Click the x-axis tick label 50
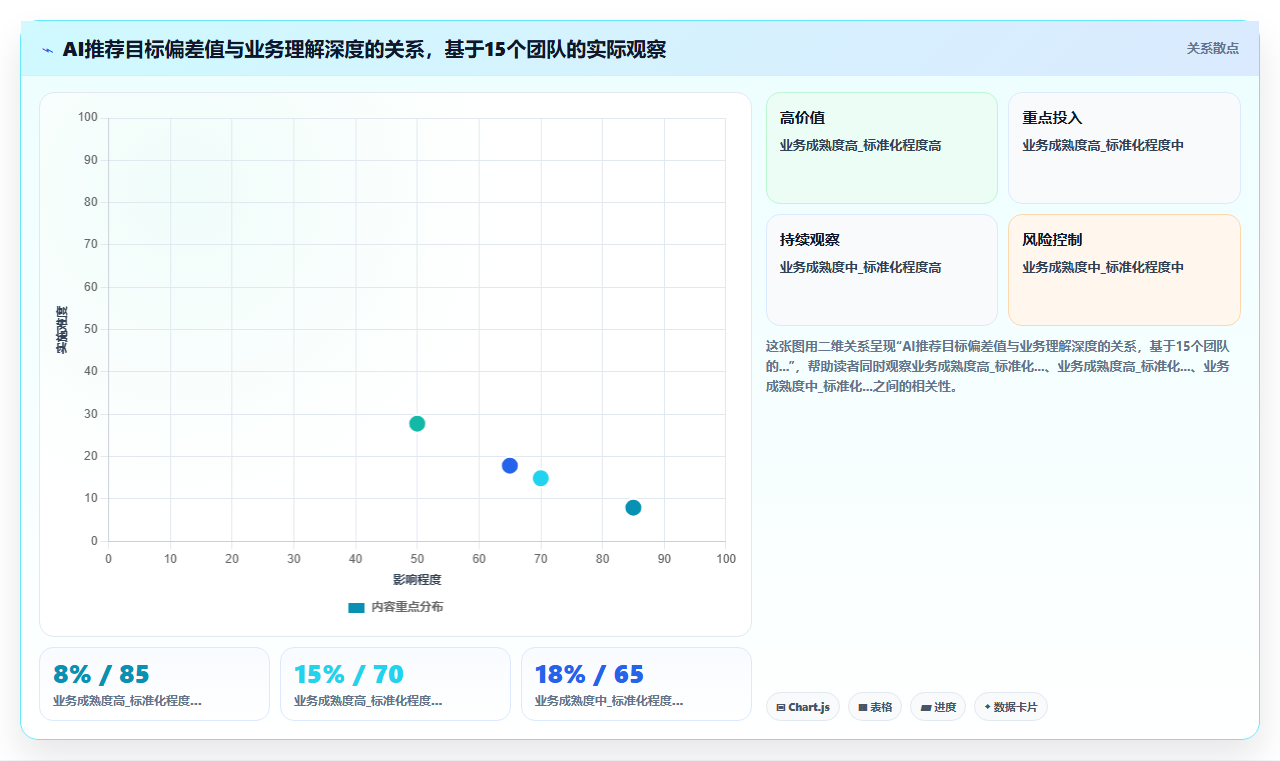 click(x=417, y=559)
